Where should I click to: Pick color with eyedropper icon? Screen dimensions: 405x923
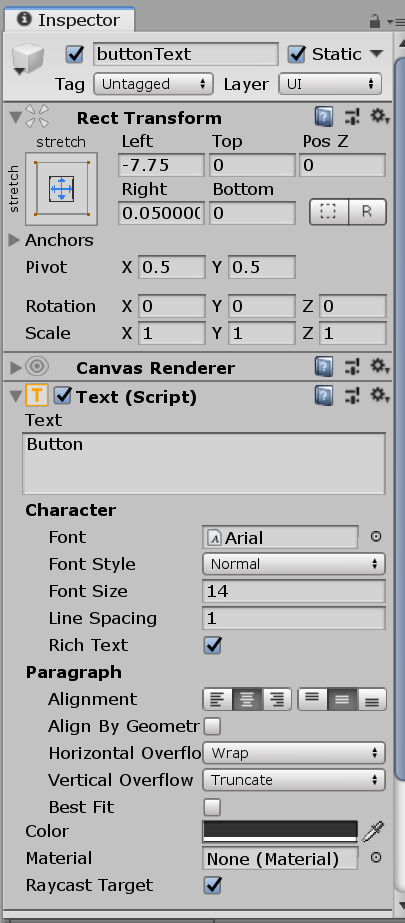[373, 831]
